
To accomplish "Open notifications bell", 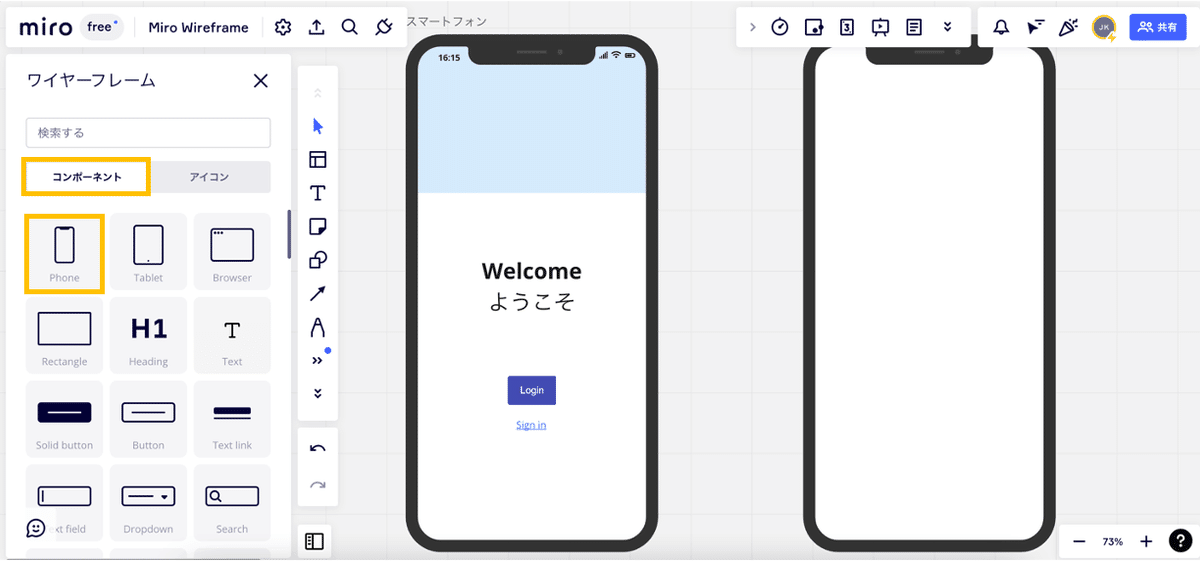I will (x=1001, y=28).
